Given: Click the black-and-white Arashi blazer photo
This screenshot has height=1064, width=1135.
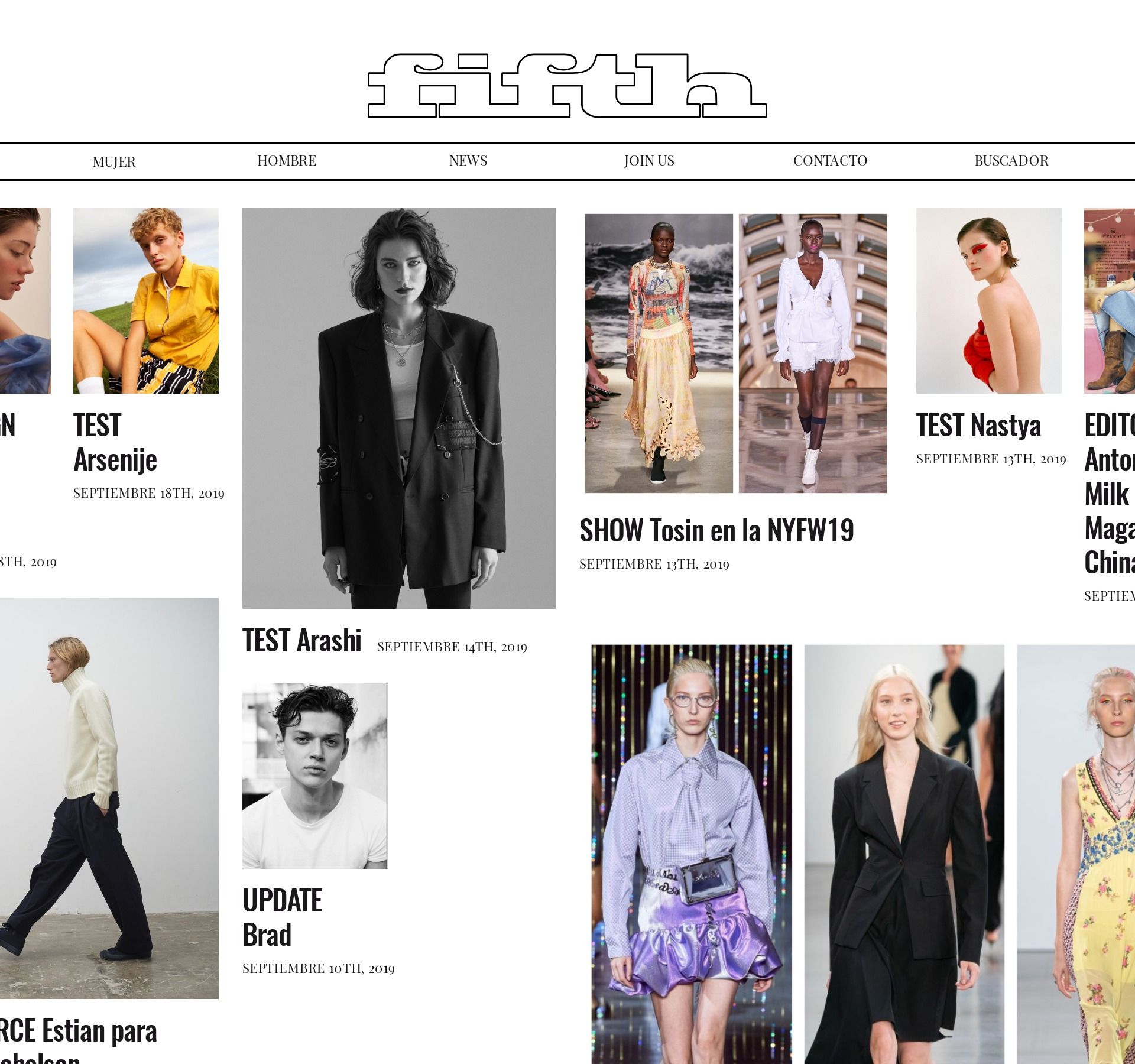Looking at the screenshot, I should pyautogui.click(x=399, y=408).
